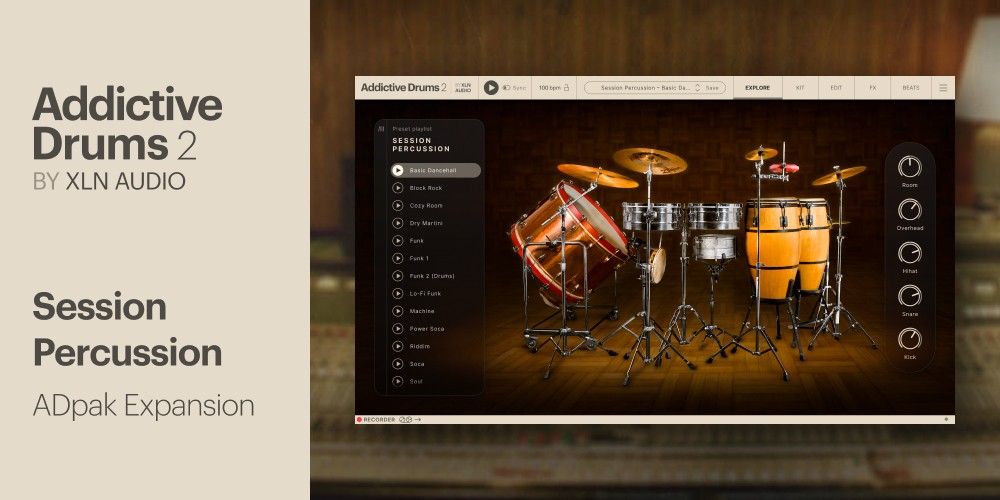Screen dimensions: 1000x500
Task: Preview Basic Dancehall with its play icon
Action: coord(397,170)
